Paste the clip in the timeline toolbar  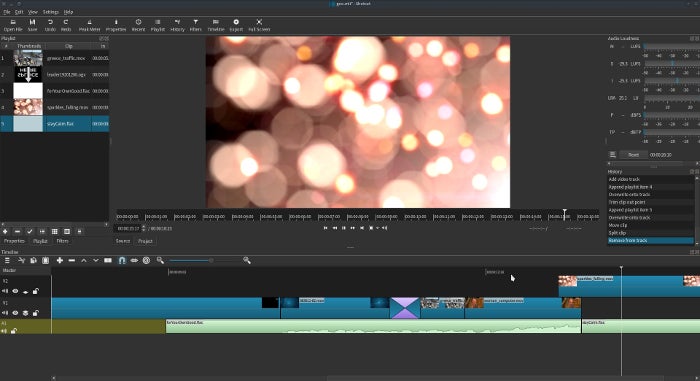coord(45,260)
